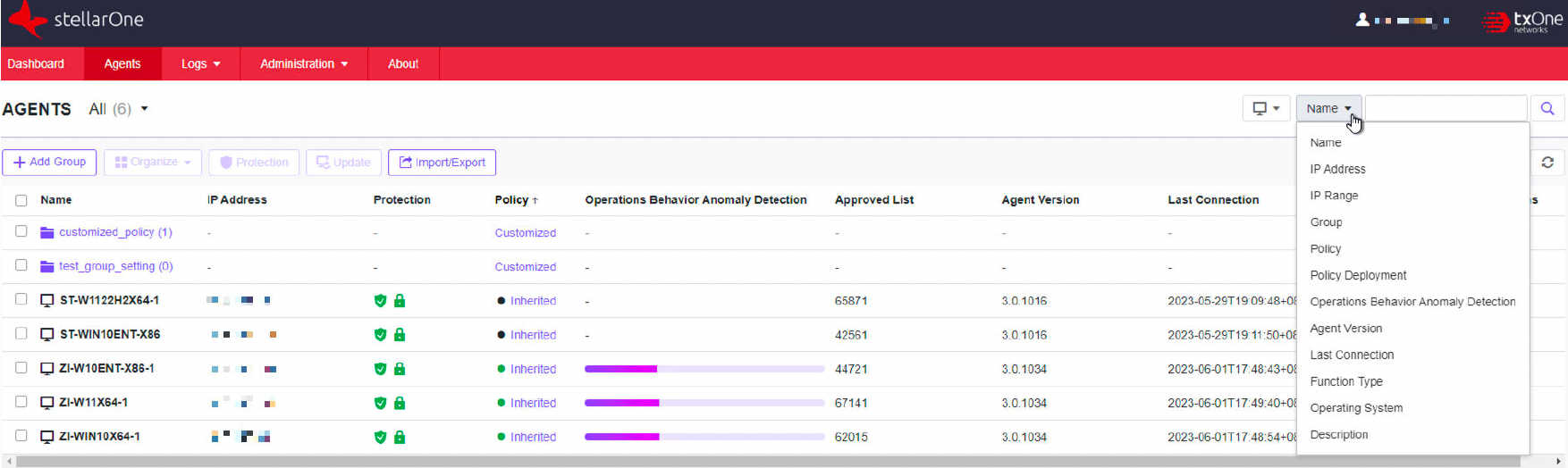Open the monitor view type dropdown
Screen dimensions: 1568x468
point(1266,109)
